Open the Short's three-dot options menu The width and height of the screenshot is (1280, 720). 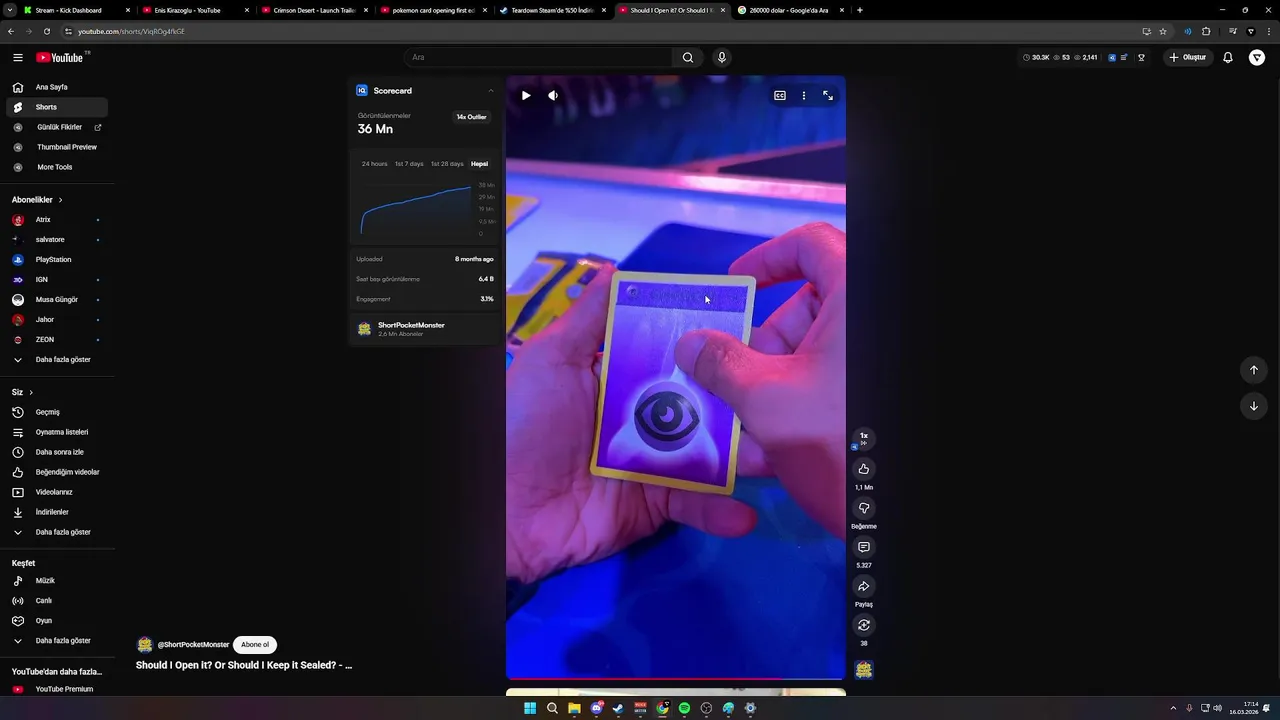[x=804, y=96]
